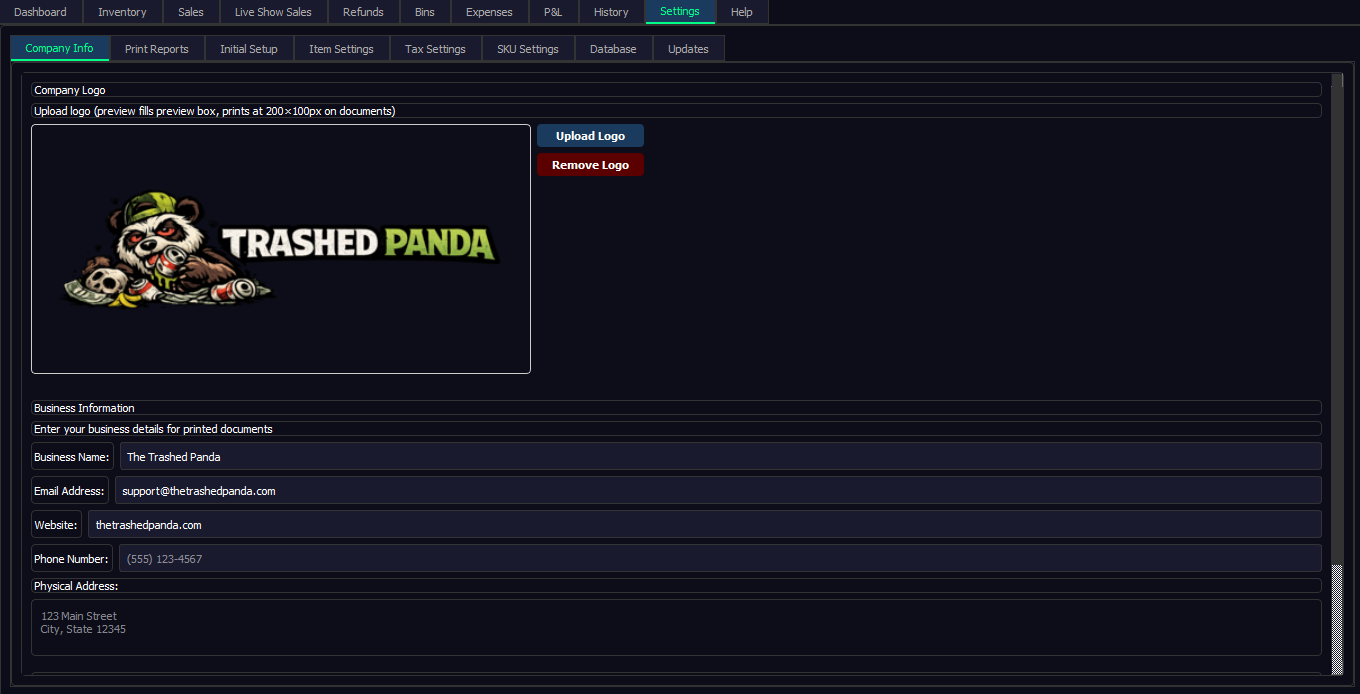Click the Remove Logo button
The width and height of the screenshot is (1360, 694).
(x=590, y=165)
